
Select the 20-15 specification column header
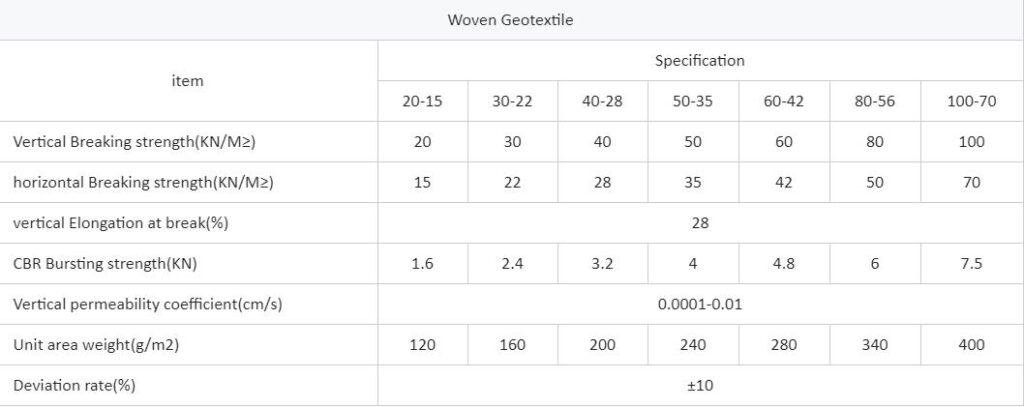pyautogui.click(x=422, y=101)
